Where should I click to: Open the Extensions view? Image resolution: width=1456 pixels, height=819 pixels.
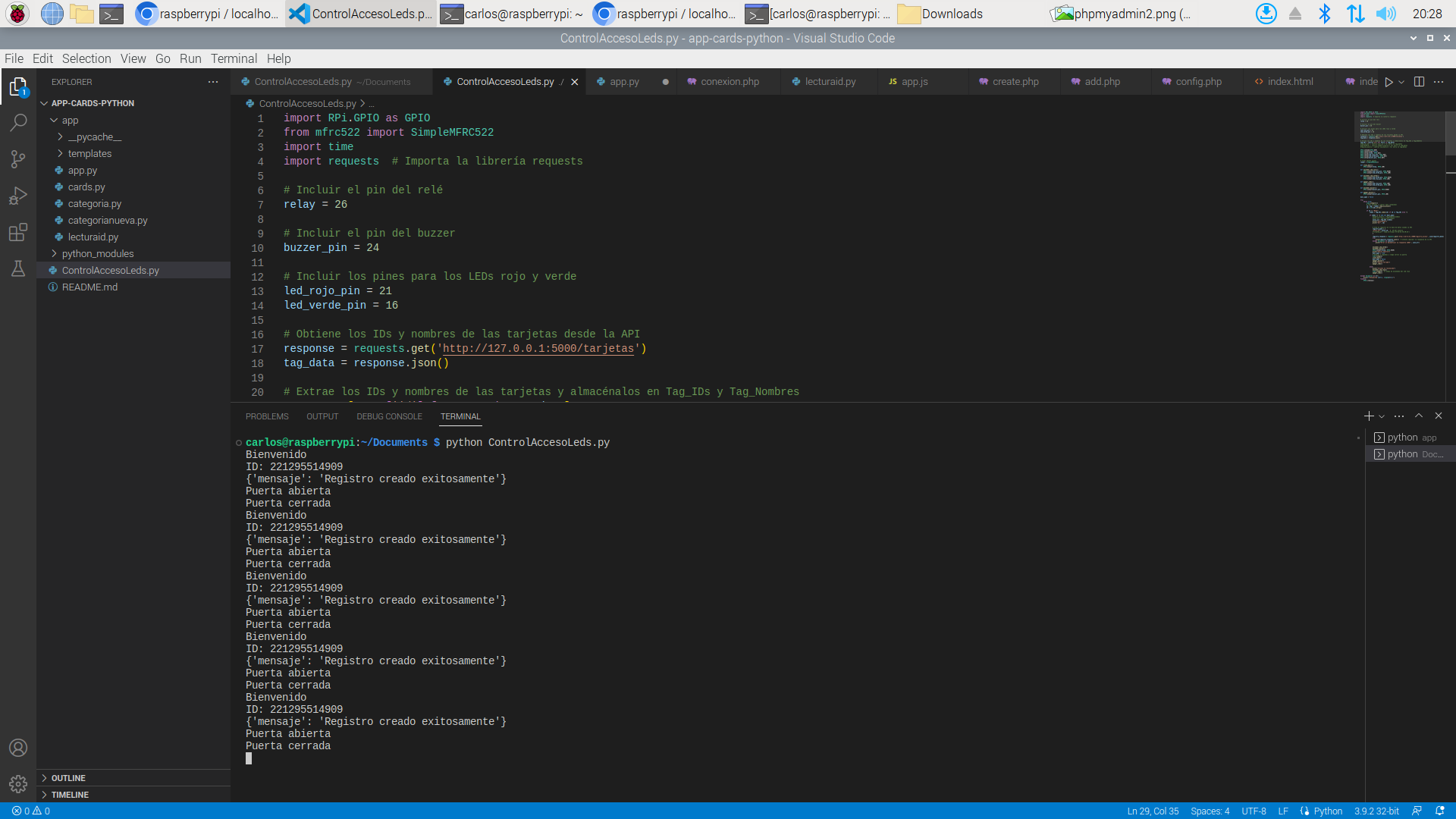click(18, 232)
